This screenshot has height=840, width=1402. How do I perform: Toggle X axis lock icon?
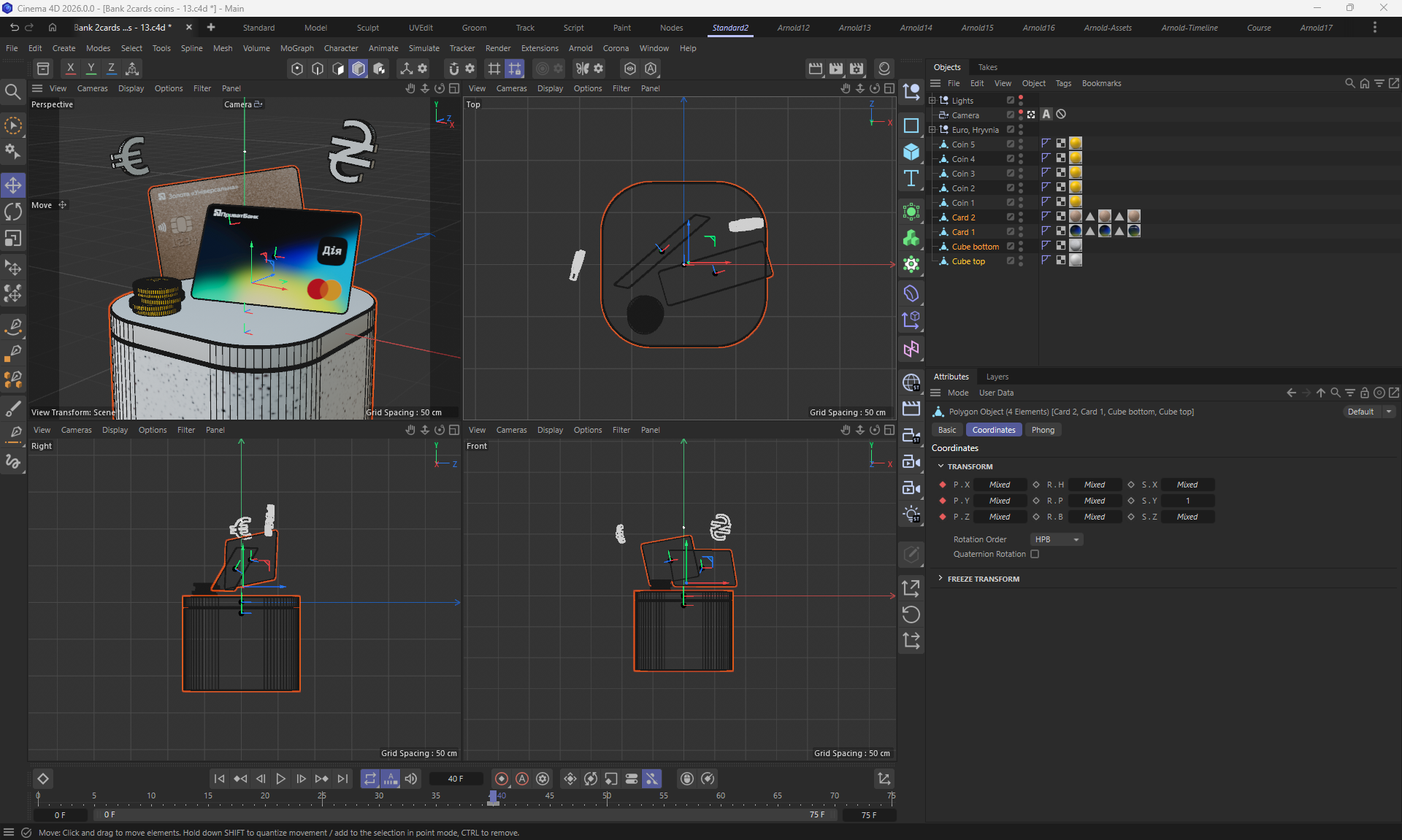[70, 69]
